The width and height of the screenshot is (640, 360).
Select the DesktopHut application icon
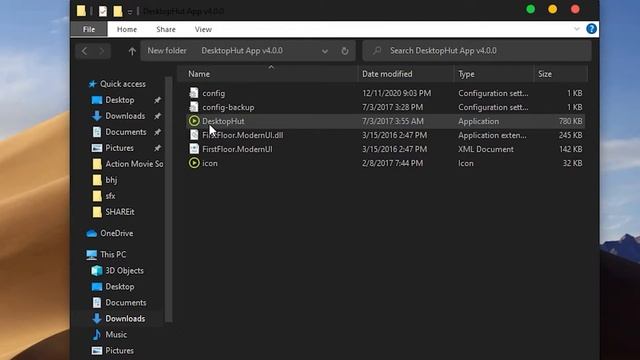click(x=194, y=121)
